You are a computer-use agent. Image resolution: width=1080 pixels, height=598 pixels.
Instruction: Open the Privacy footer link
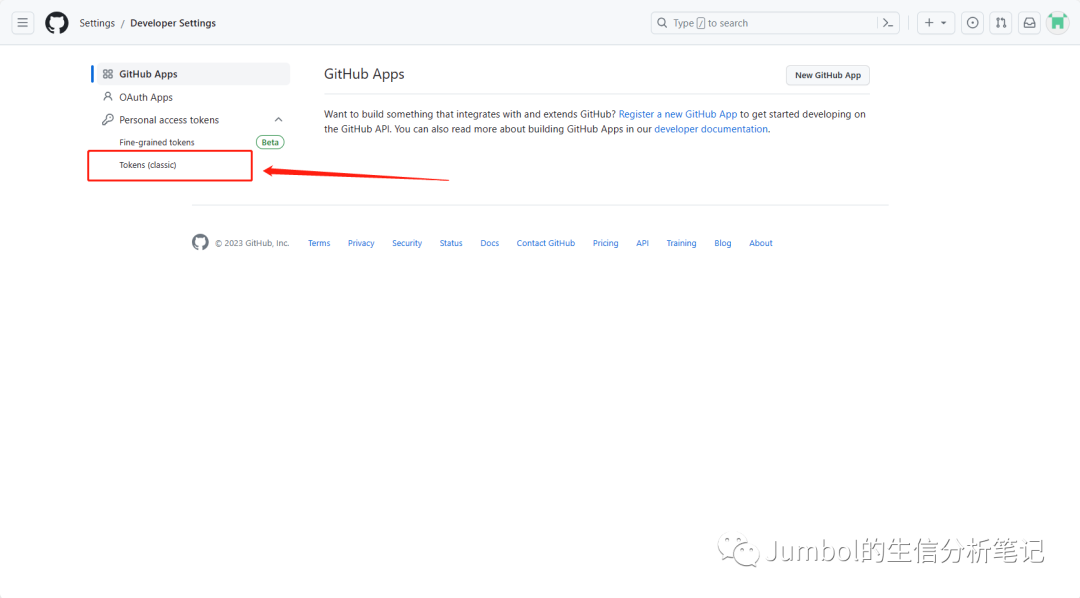(x=361, y=243)
